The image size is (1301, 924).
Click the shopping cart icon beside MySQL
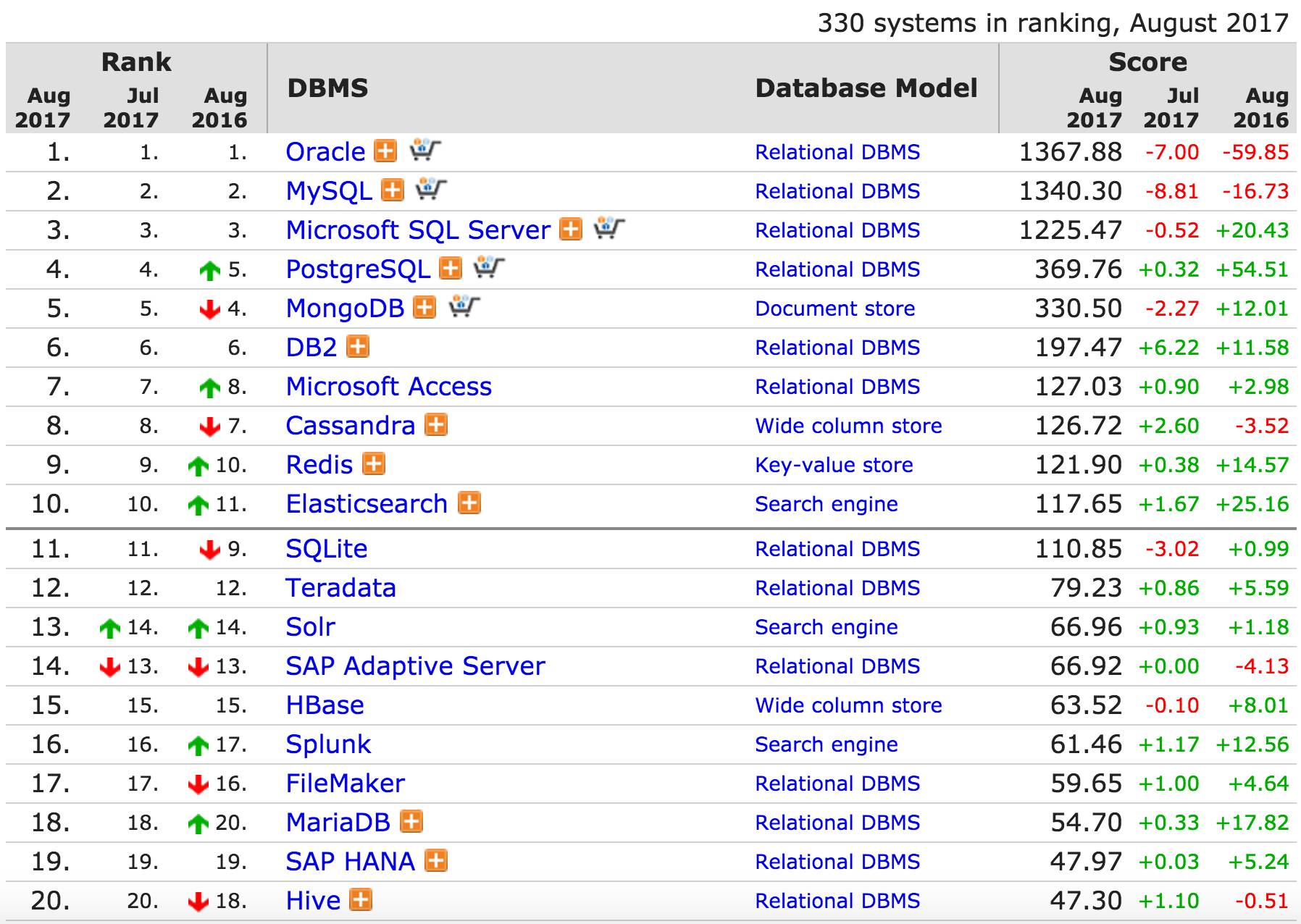431,189
